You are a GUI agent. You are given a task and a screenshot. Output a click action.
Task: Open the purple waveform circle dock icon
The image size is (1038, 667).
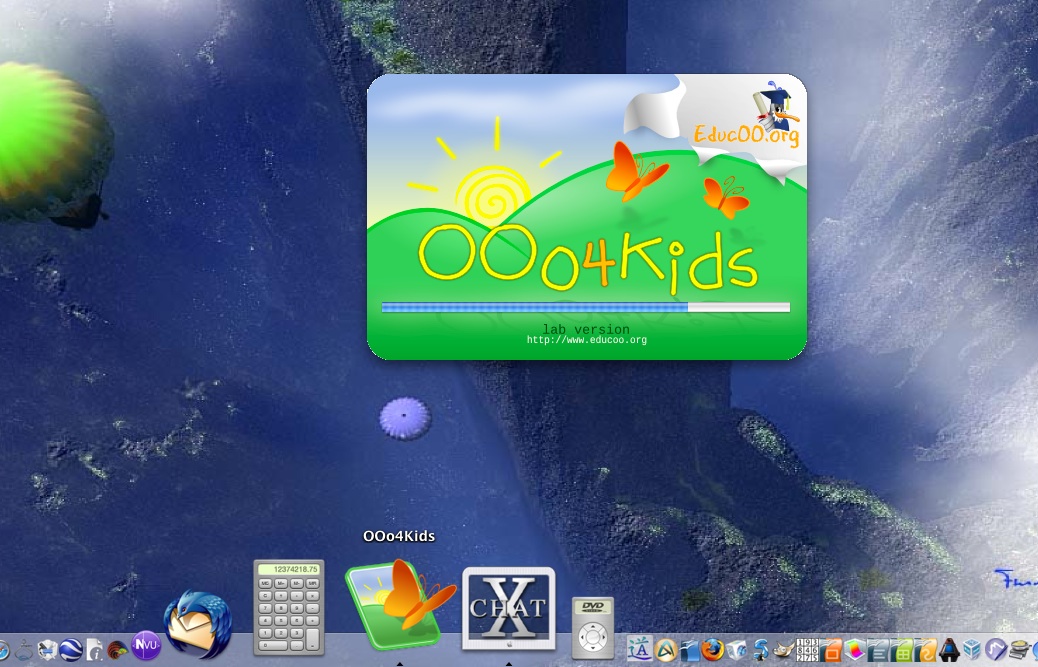[996, 650]
